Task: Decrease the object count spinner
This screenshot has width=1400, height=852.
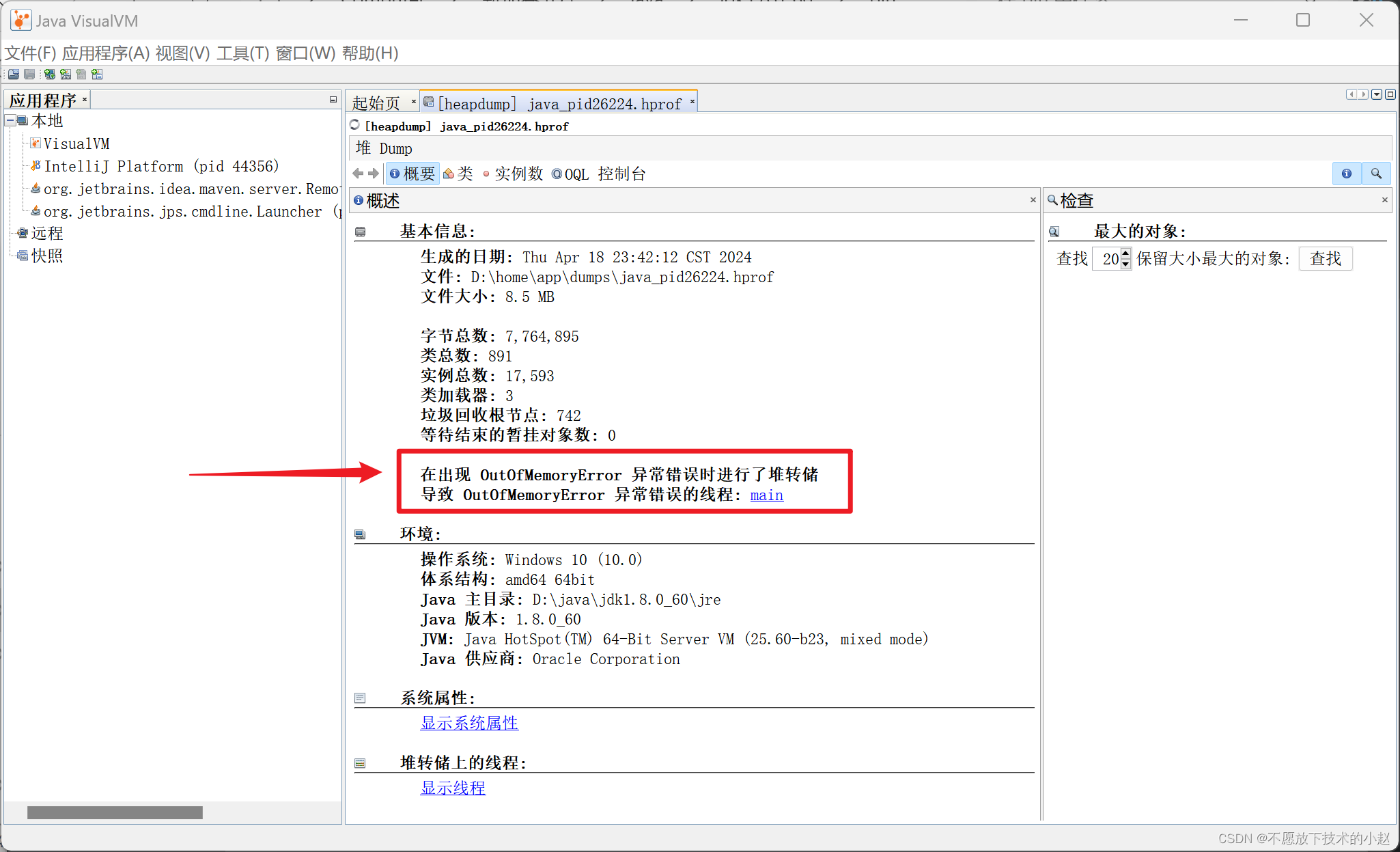Action: pyautogui.click(x=1125, y=264)
